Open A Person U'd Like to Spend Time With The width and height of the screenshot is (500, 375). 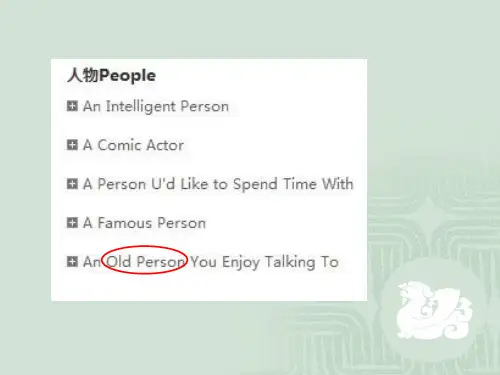tap(218, 184)
